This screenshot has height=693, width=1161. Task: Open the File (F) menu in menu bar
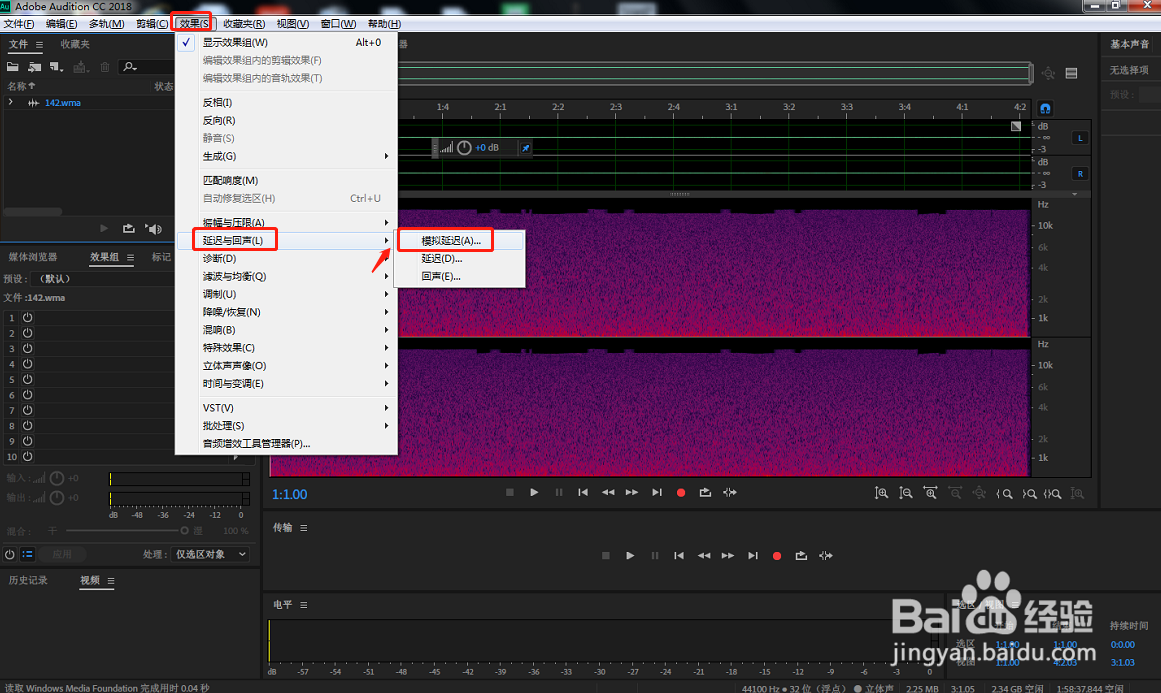[x=19, y=24]
